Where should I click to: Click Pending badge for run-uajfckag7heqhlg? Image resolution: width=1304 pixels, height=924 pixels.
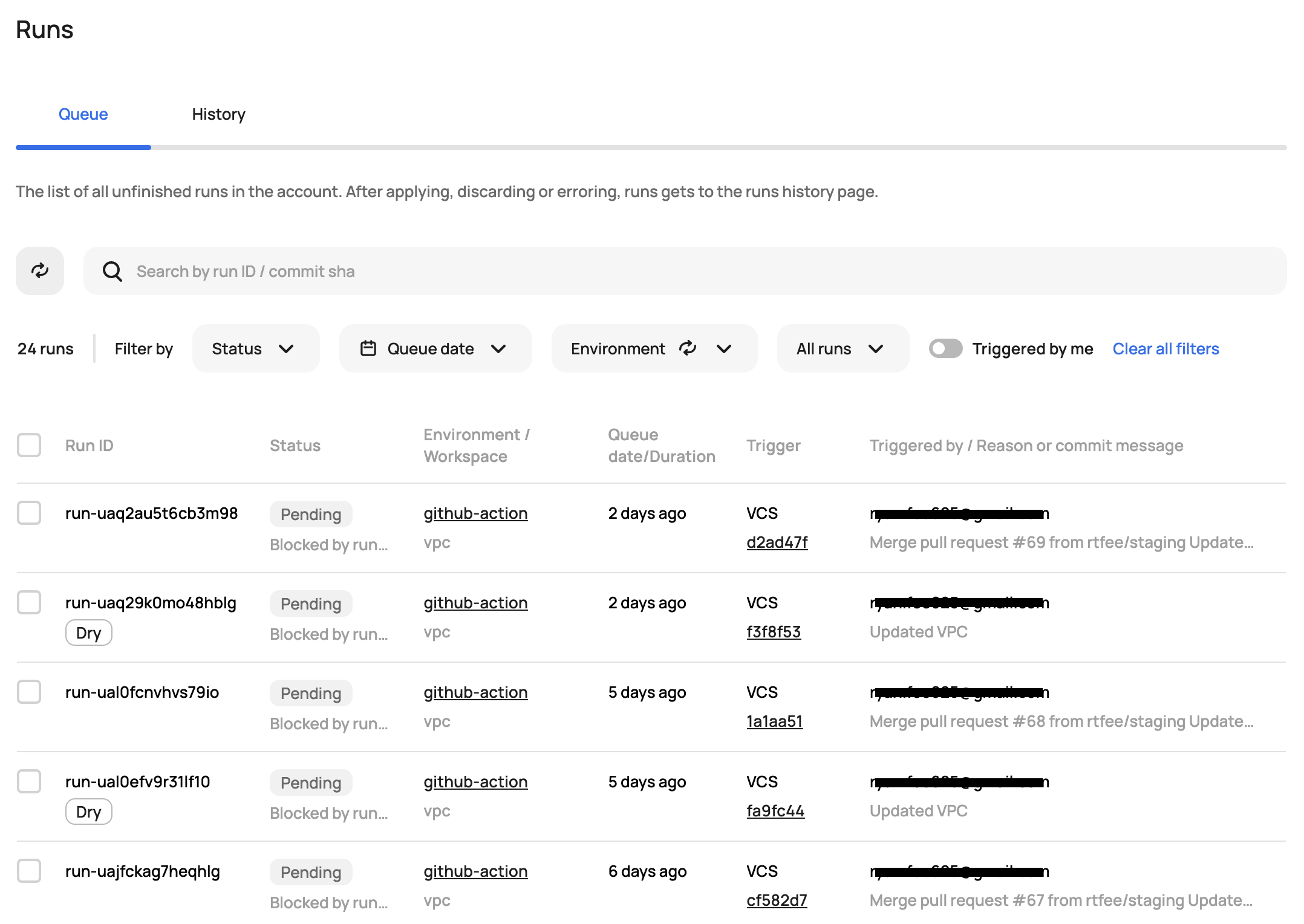click(311, 873)
